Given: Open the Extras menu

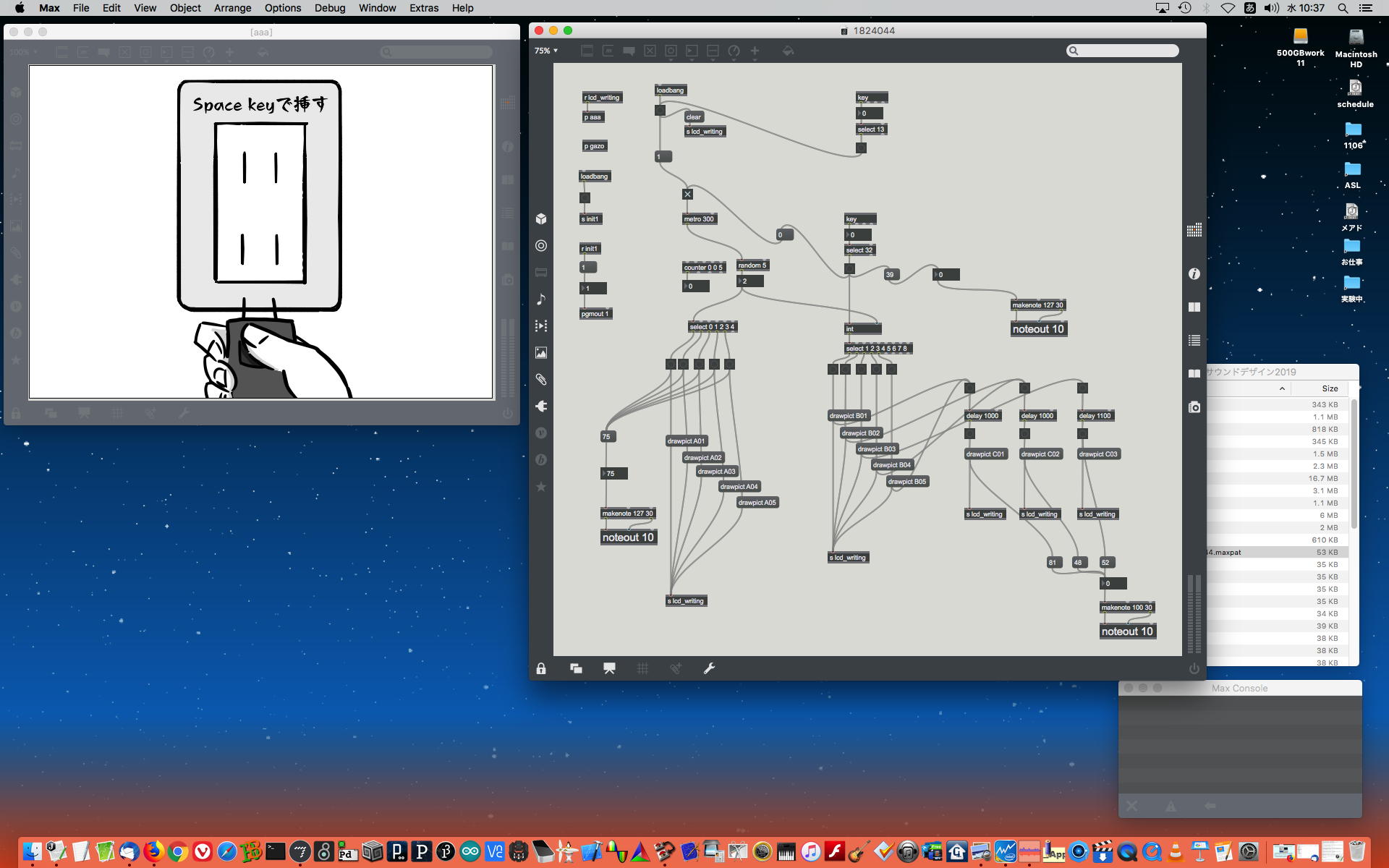Looking at the screenshot, I should click(x=423, y=8).
